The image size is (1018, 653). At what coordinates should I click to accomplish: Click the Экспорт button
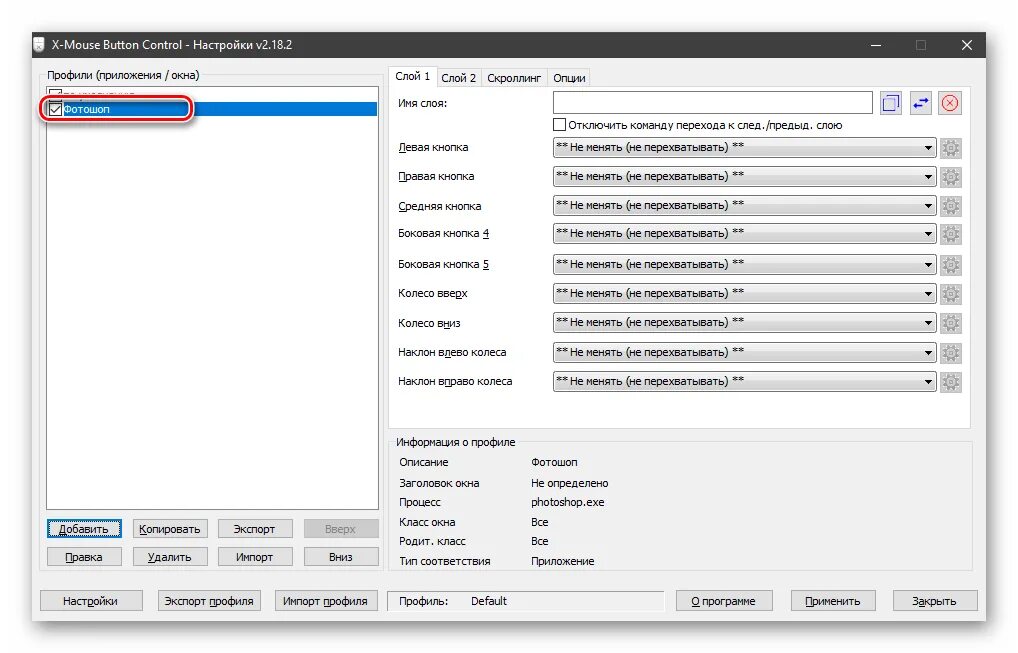[254, 529]
